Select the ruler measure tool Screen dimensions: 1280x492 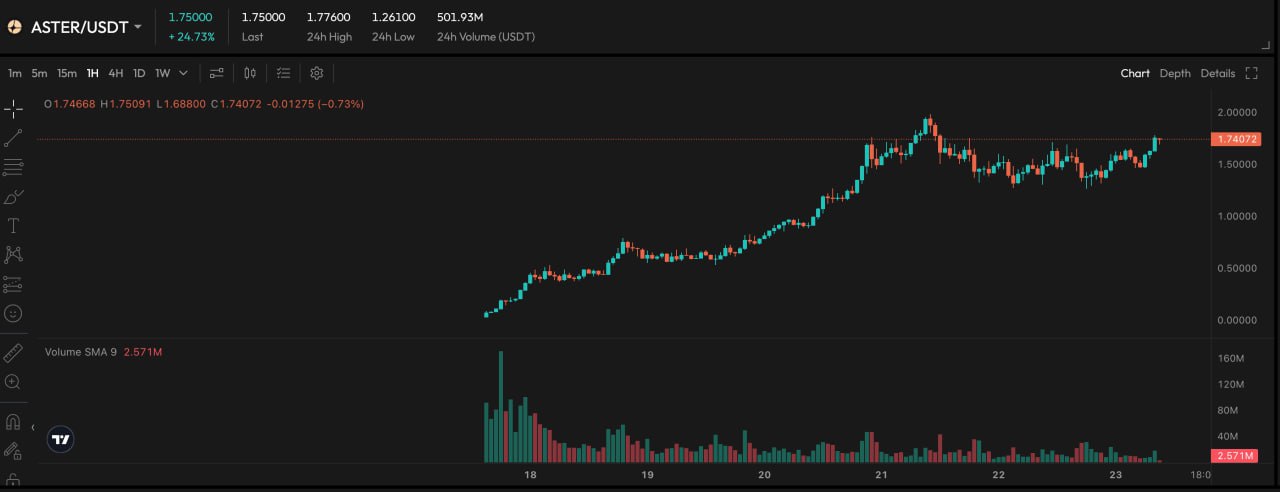13,353
